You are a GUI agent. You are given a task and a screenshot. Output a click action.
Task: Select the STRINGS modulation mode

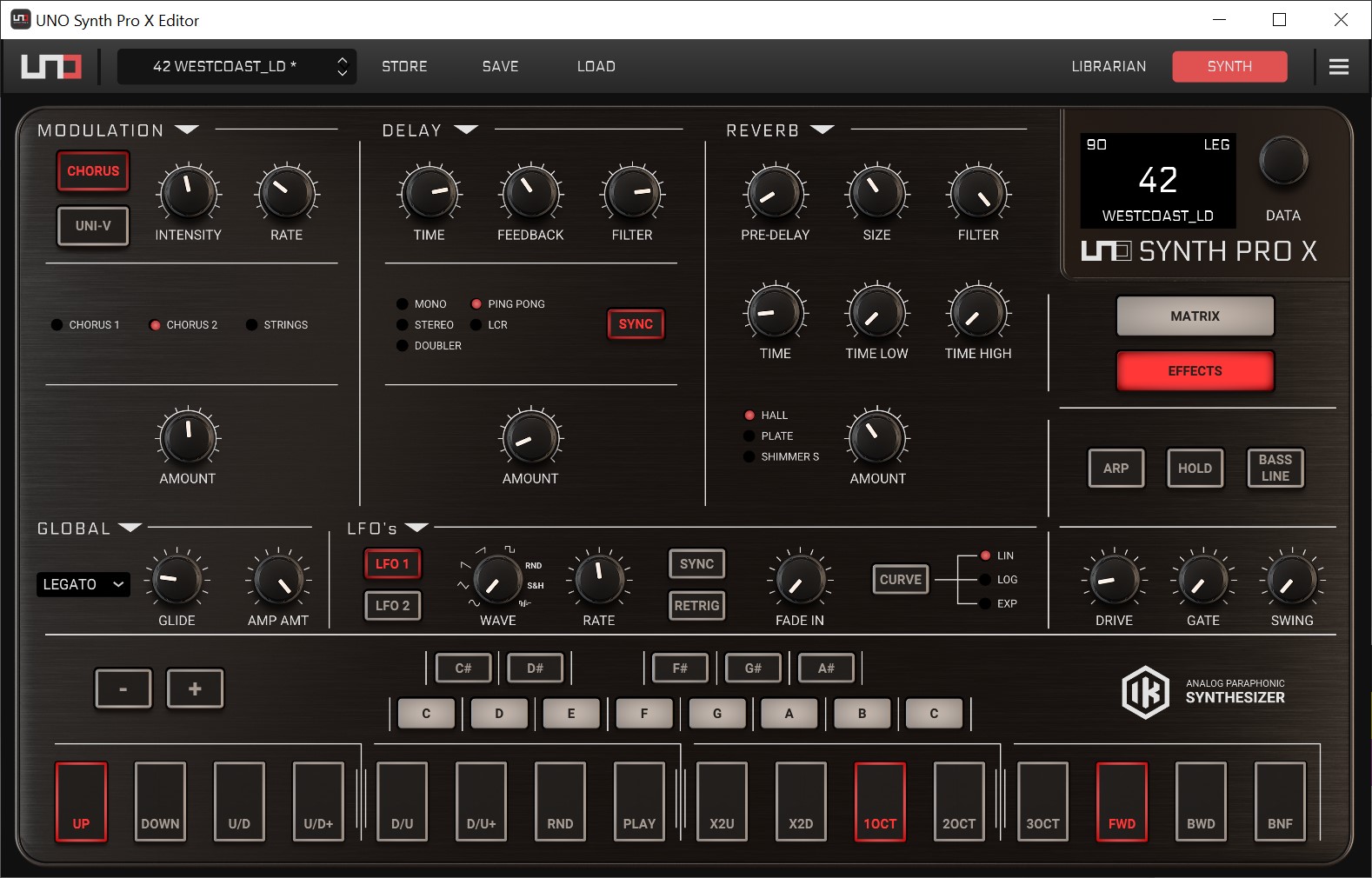coord(276,325)
